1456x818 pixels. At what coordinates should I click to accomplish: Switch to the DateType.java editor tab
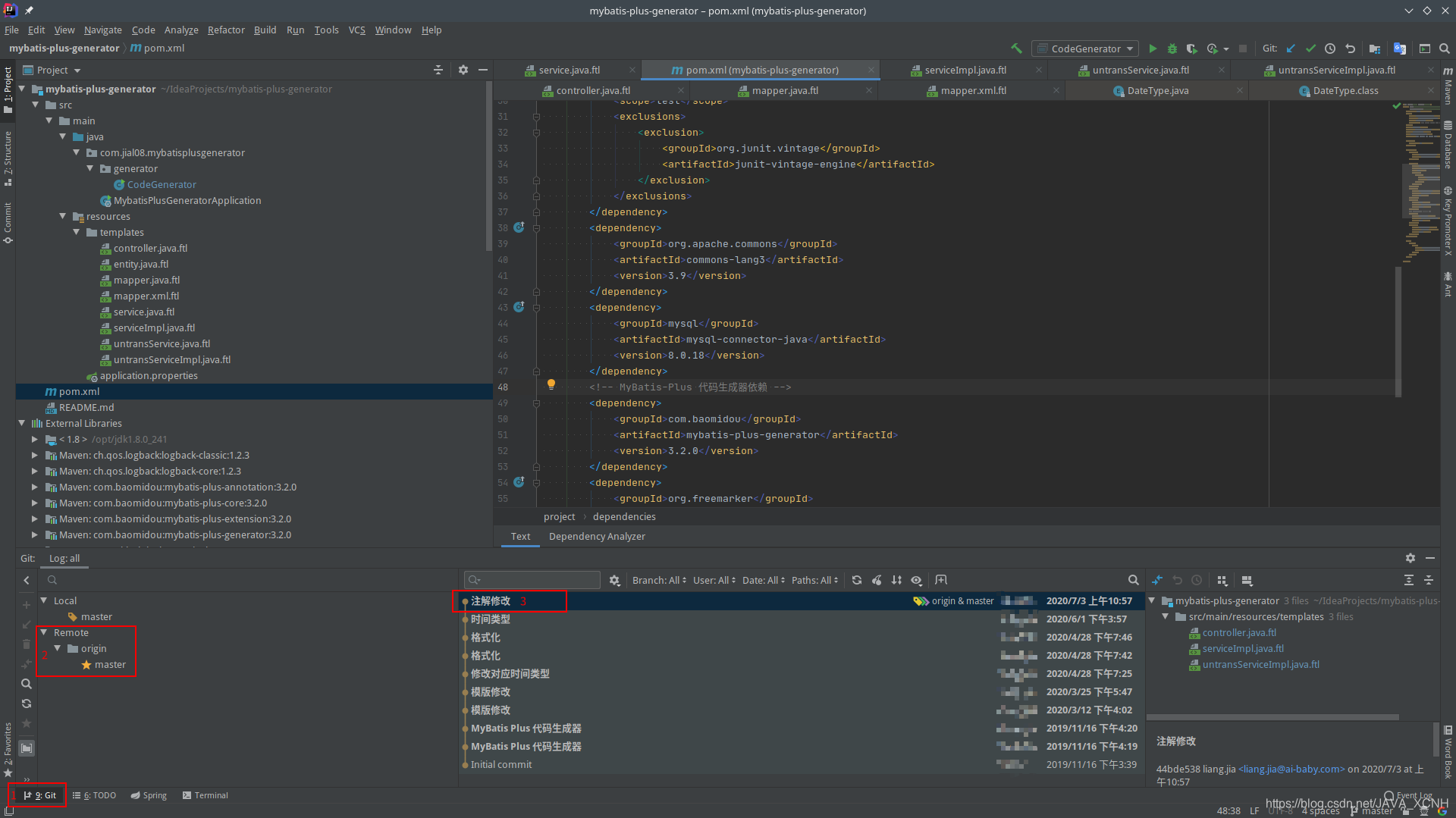[1157, 90]
